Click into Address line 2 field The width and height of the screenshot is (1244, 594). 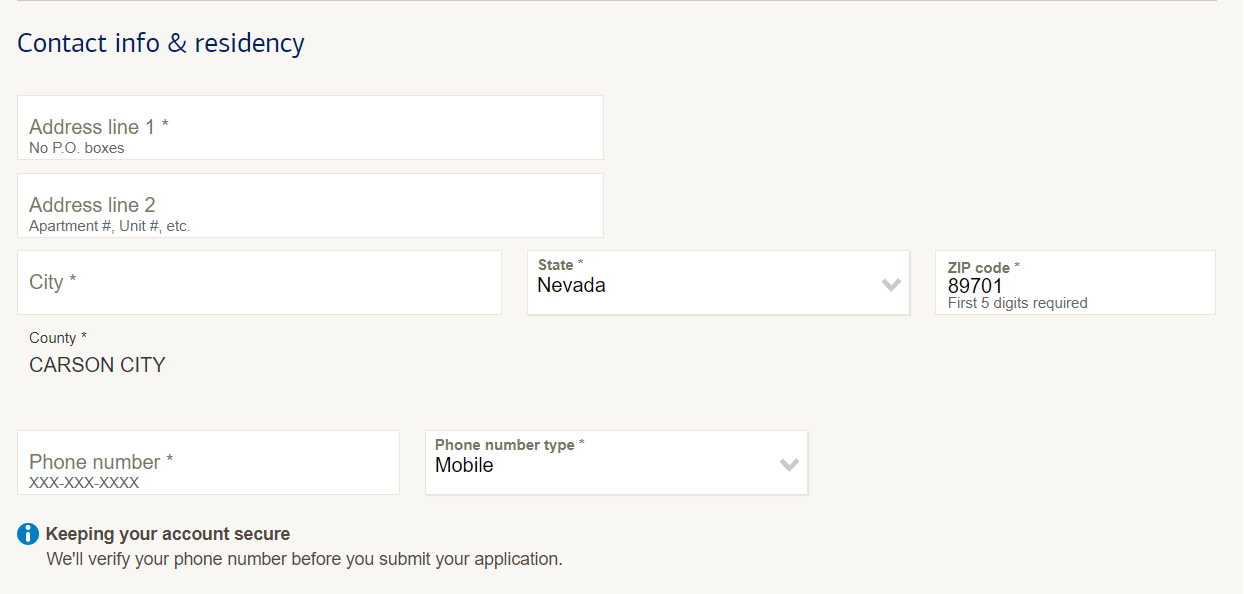click(x=310, y=205)
